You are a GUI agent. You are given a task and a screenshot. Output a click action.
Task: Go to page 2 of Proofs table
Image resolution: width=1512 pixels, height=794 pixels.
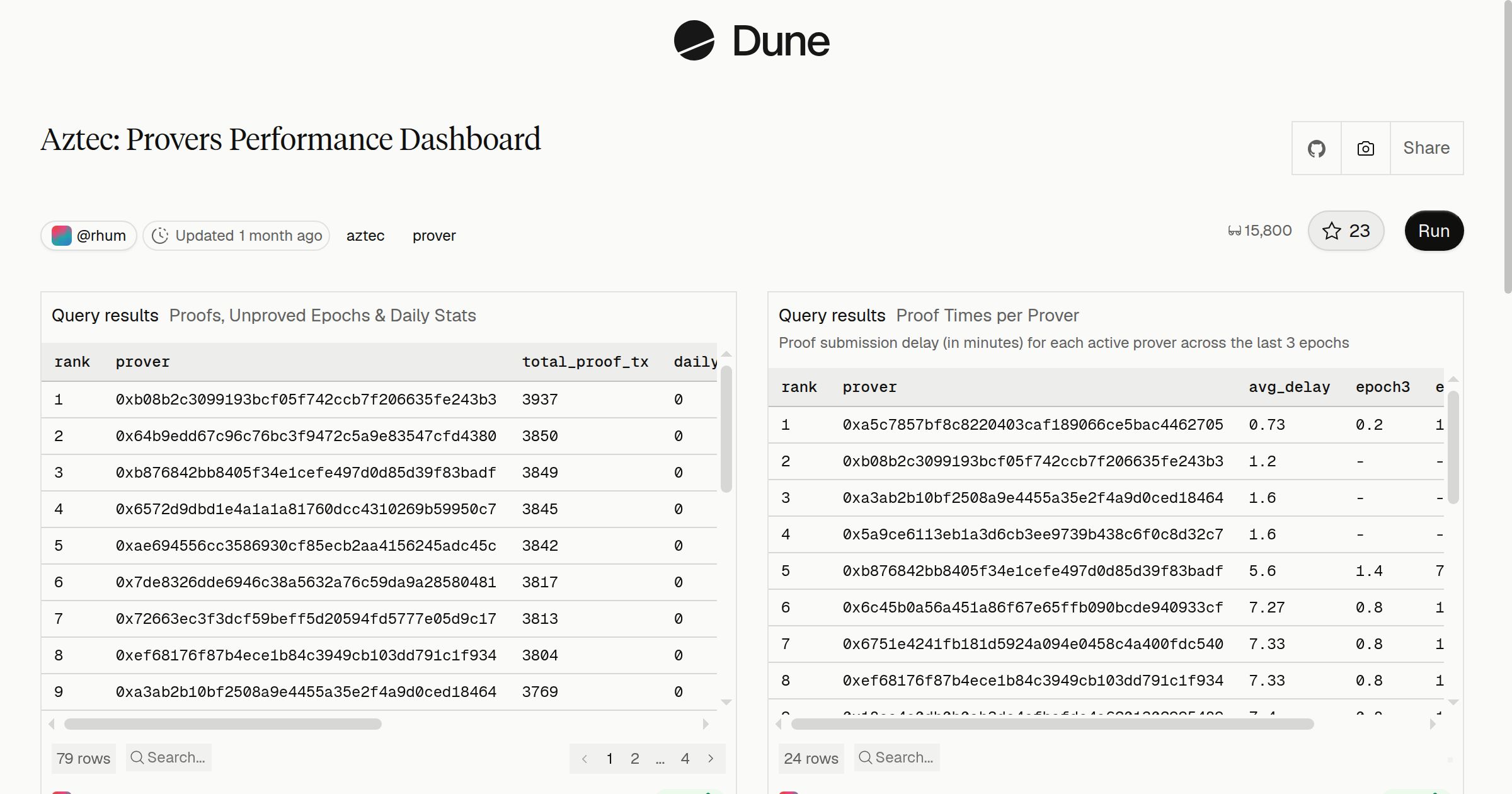click(x=635, y=759)
